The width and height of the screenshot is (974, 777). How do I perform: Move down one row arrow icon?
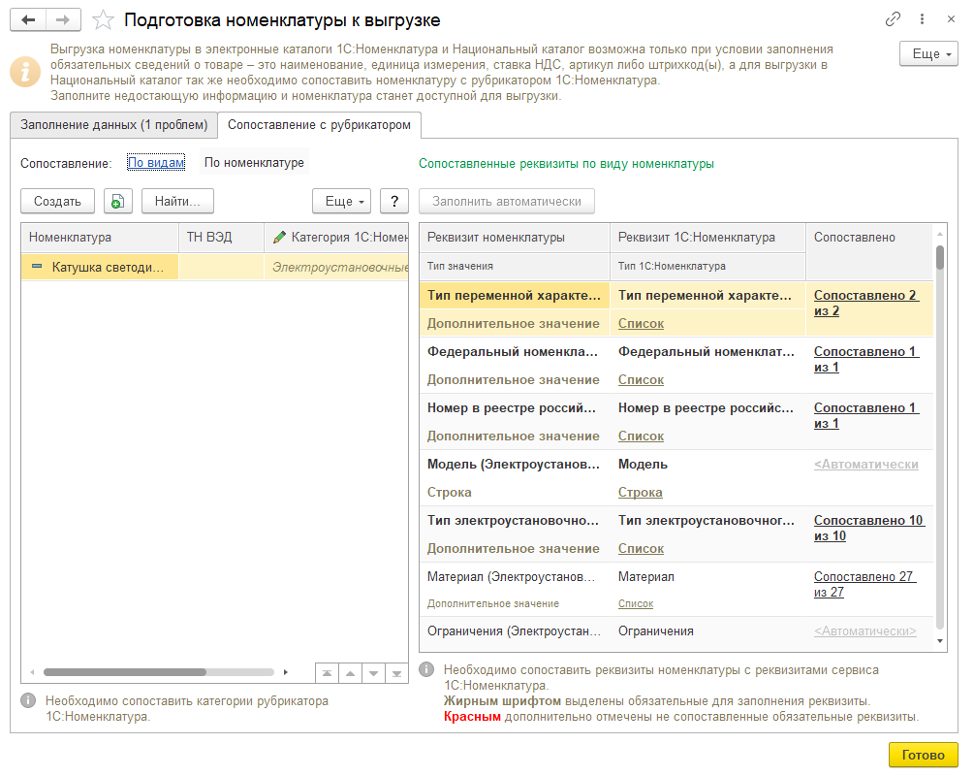point(373,673)
